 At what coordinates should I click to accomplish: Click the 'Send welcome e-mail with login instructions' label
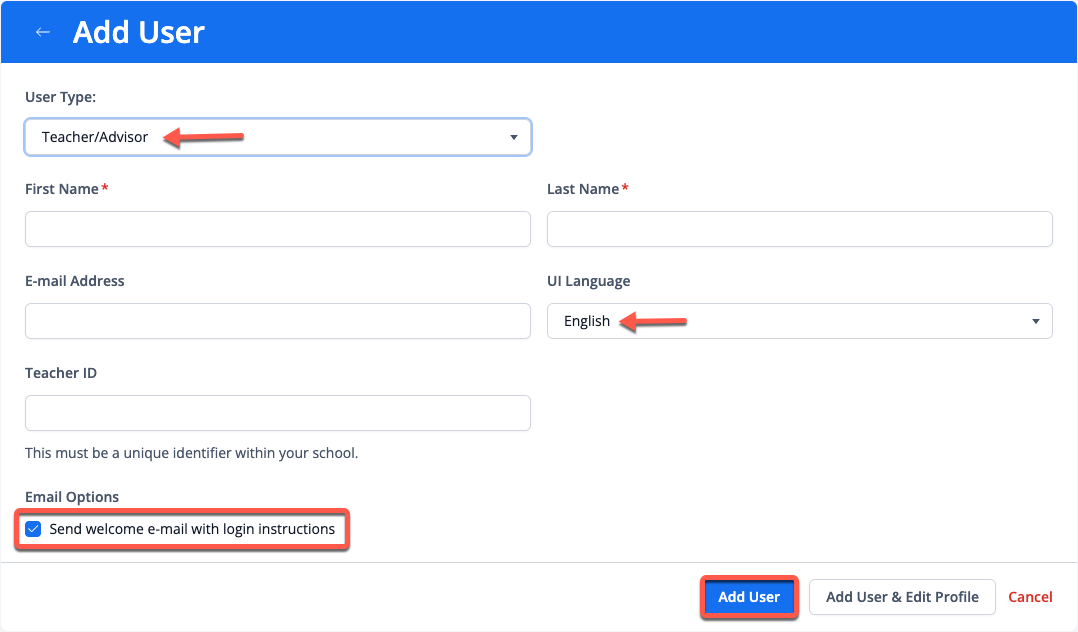[x=192, y=529]
